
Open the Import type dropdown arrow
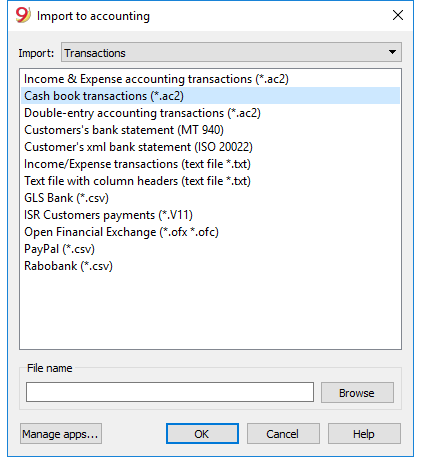pyautogui.click(x=392, y=52)
